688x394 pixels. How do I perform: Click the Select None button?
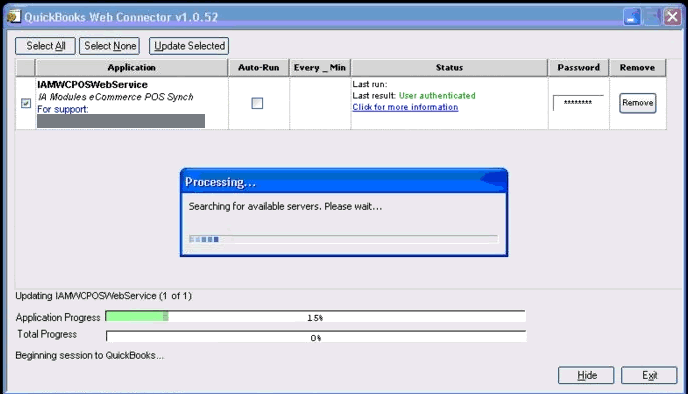110,46
